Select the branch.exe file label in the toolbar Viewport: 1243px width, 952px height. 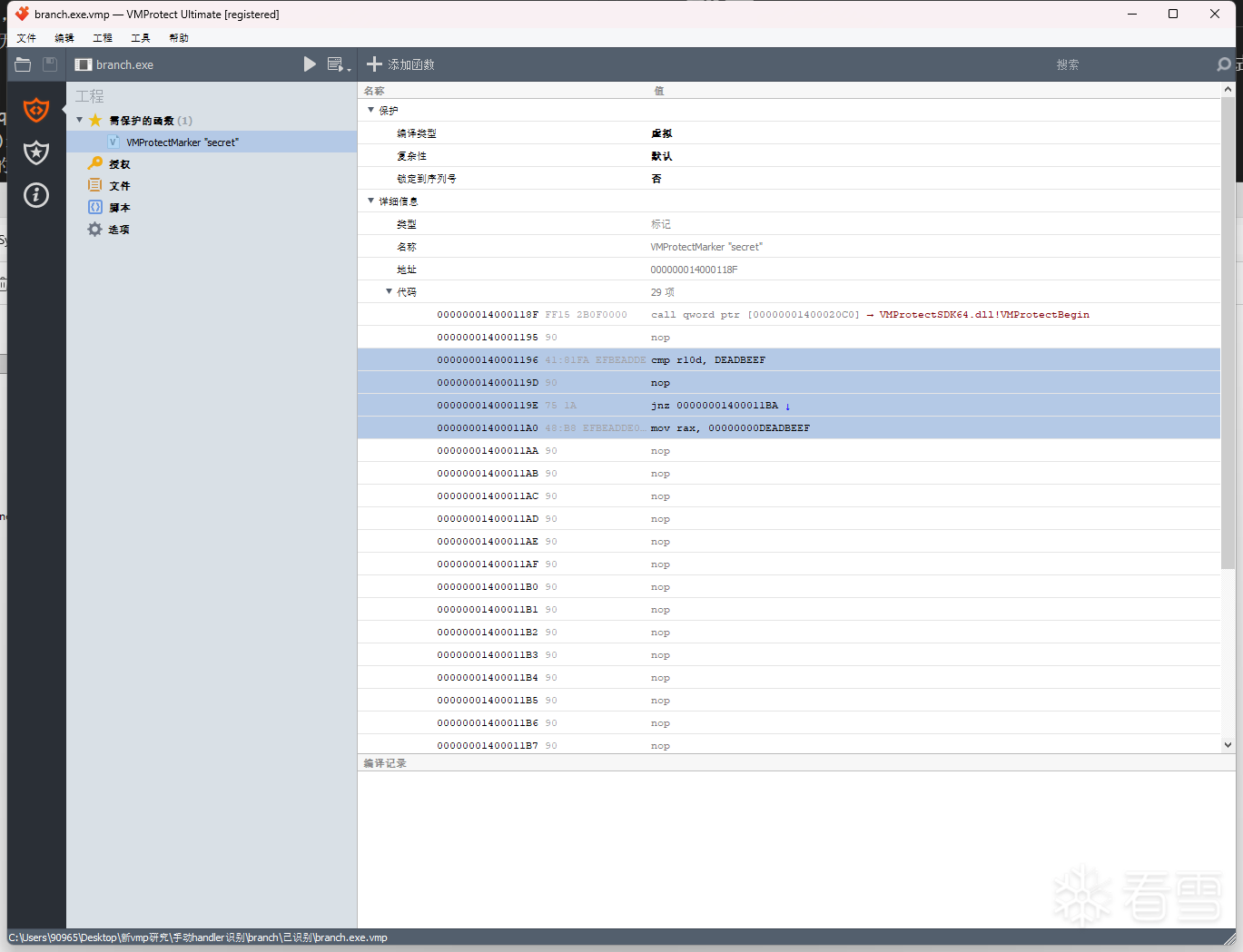114,64
